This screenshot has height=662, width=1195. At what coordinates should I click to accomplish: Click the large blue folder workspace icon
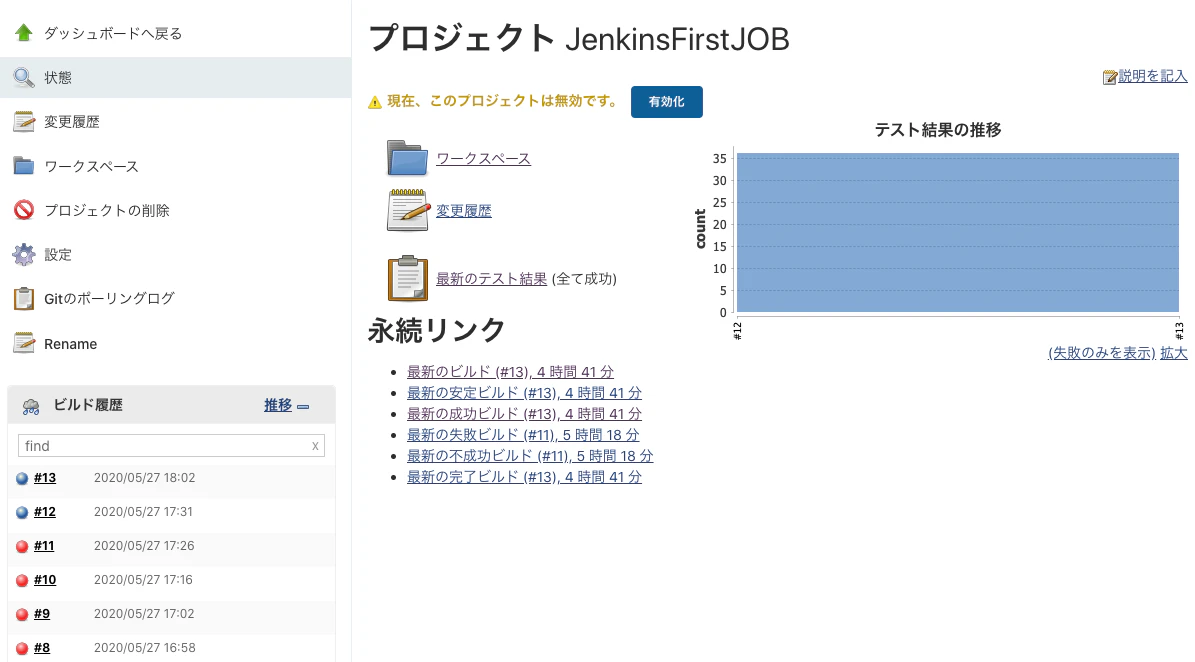point(407,158)
